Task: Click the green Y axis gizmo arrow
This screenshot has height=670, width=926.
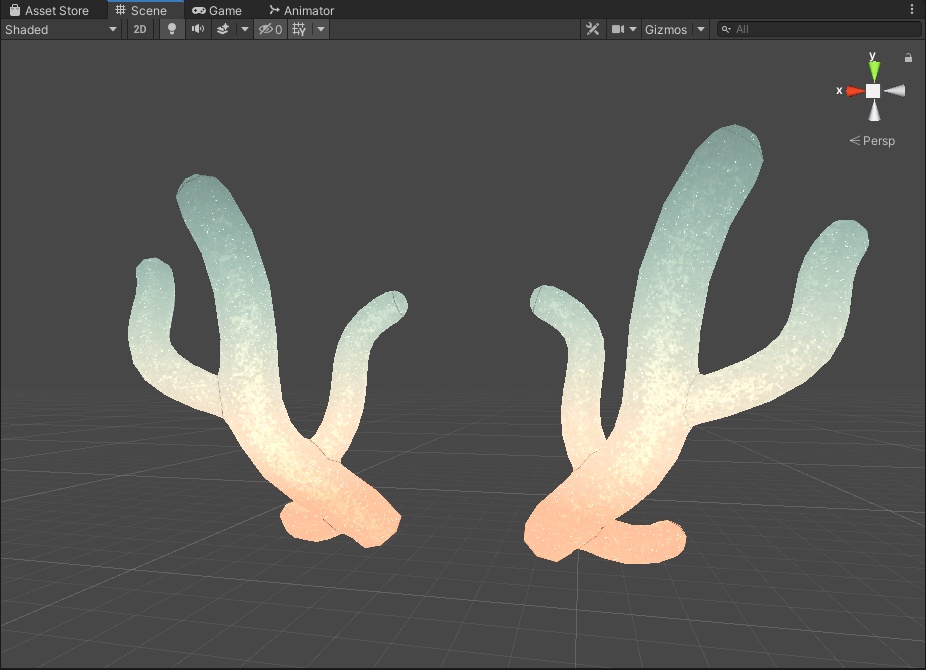Action: click(873, 66)
